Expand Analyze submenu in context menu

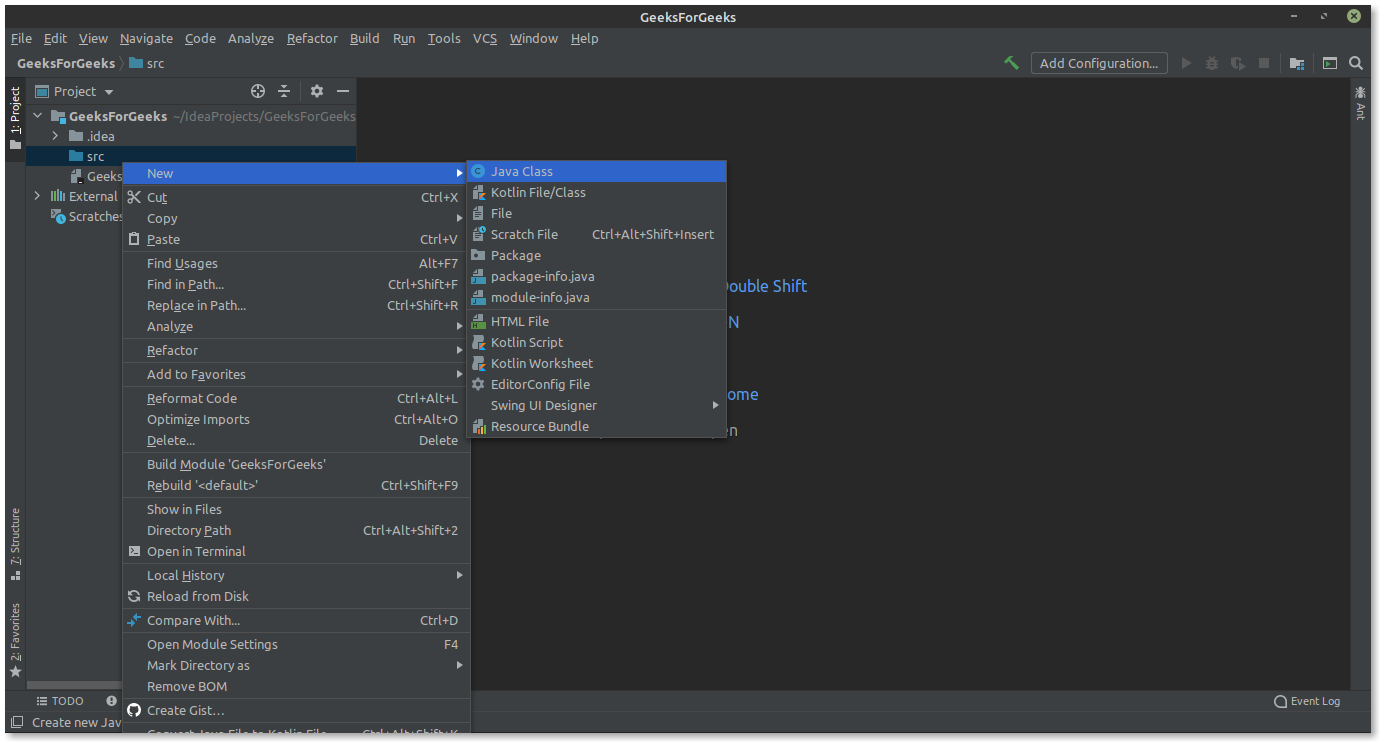pyautogui.click(x=296, y=326)
